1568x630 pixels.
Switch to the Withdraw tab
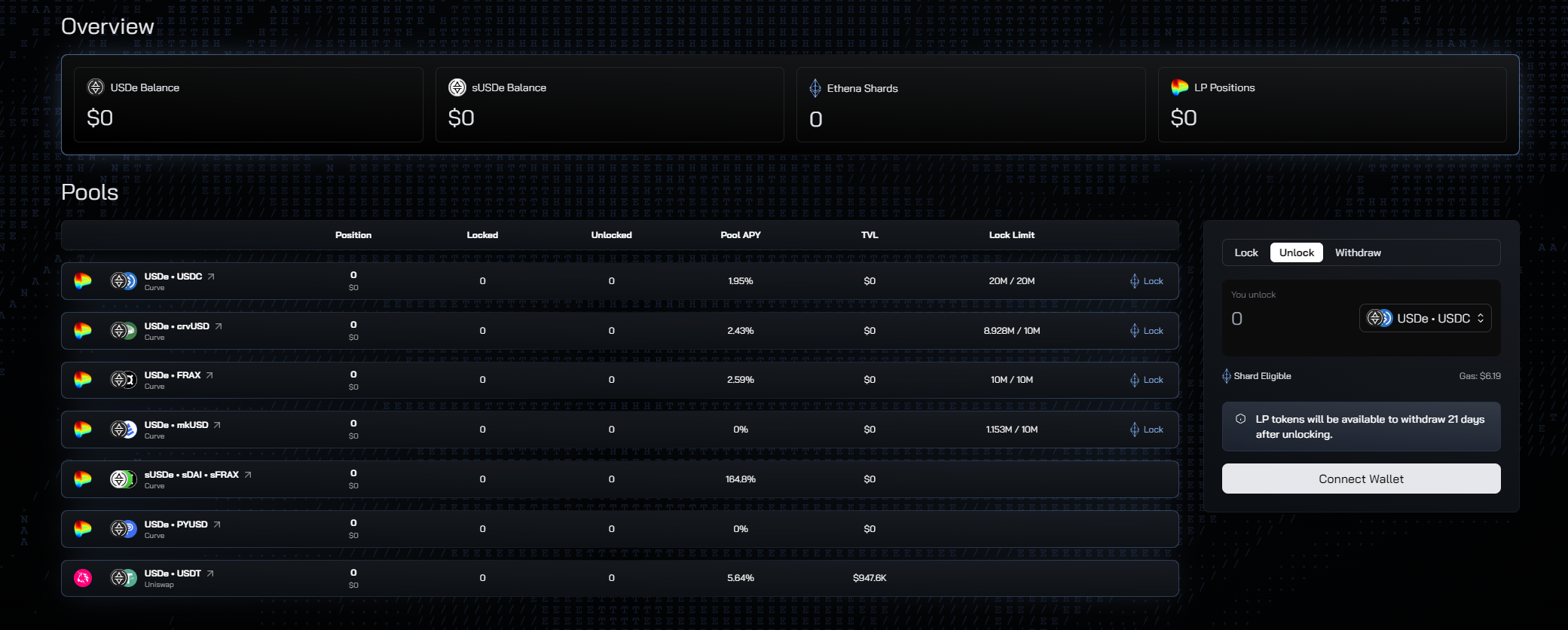[1358, 252]
